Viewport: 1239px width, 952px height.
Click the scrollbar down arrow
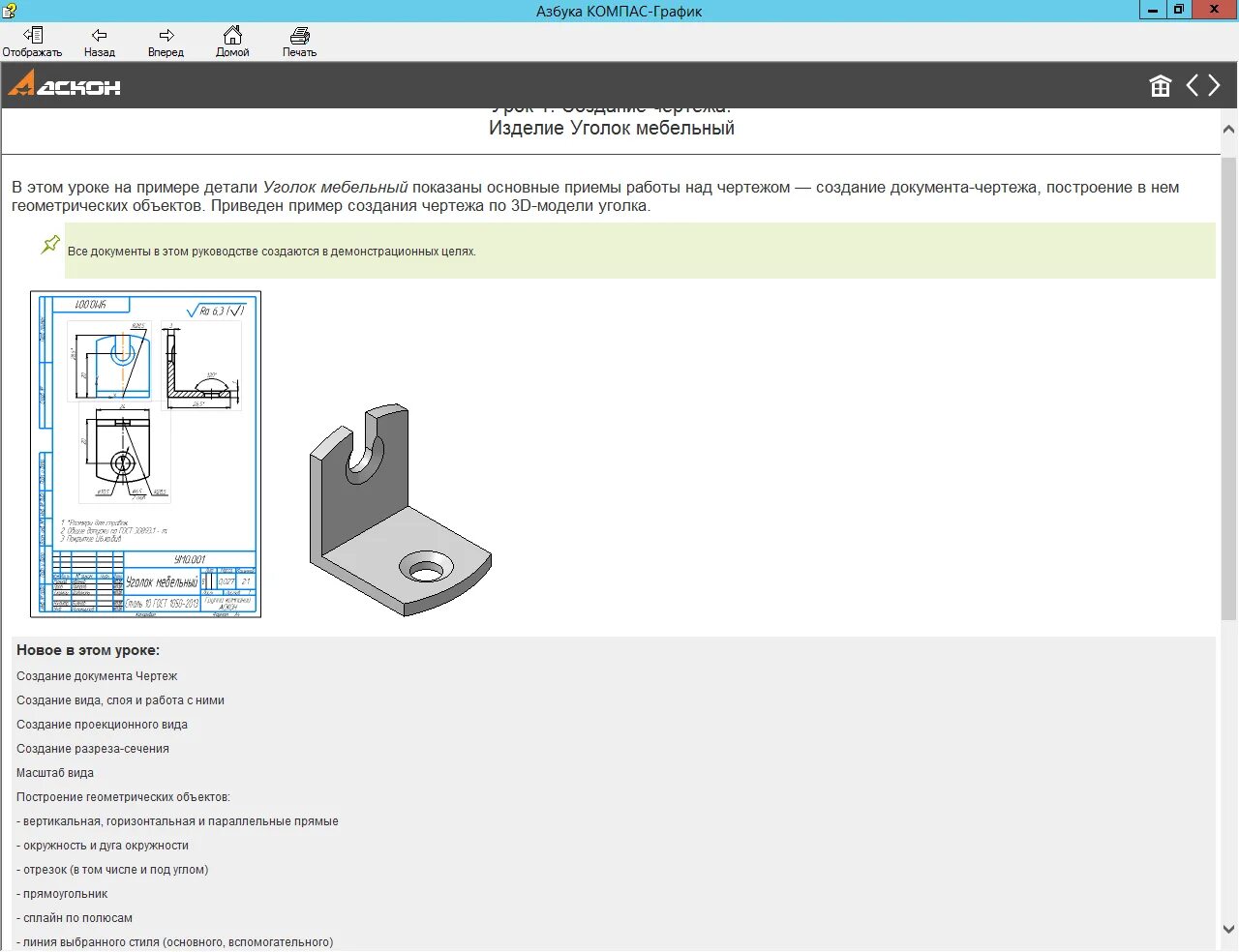[x=1228, y=929]
